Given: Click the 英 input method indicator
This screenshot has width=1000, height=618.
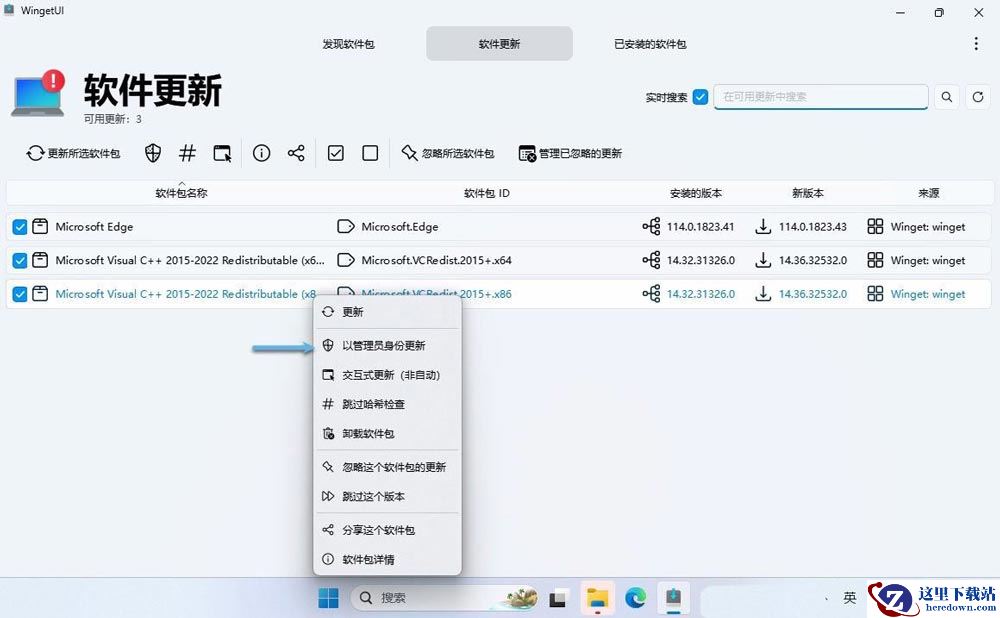Looking at the screenshot, I should pos(850,598).
